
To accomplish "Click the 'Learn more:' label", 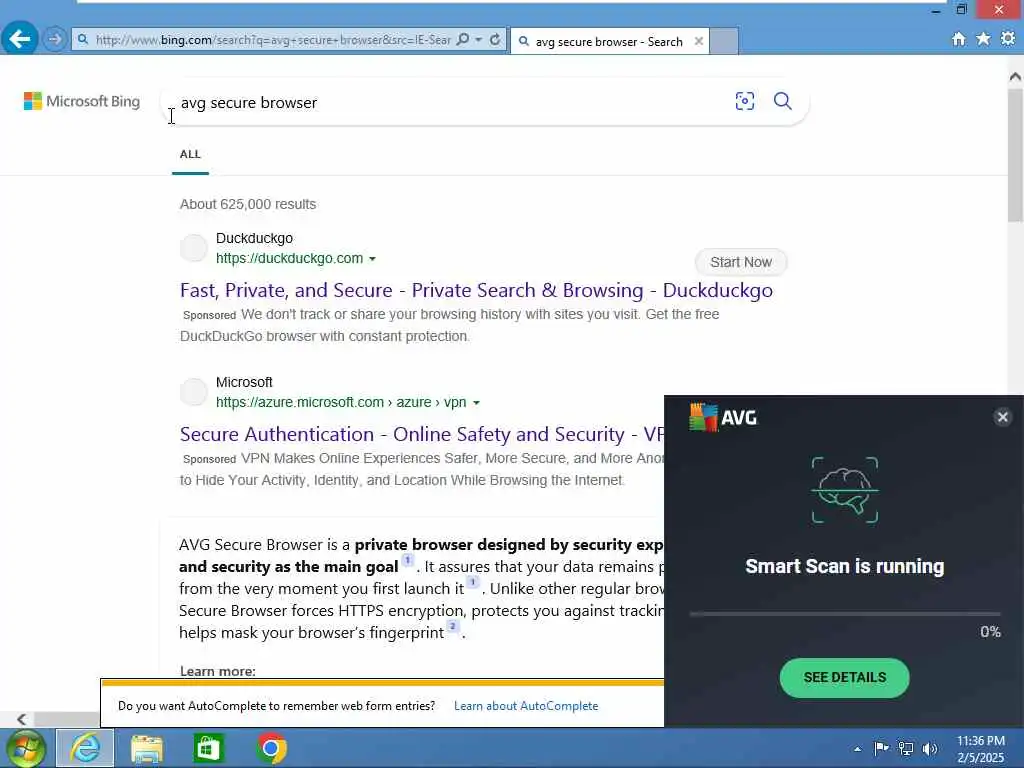I will tap(217, 671).
